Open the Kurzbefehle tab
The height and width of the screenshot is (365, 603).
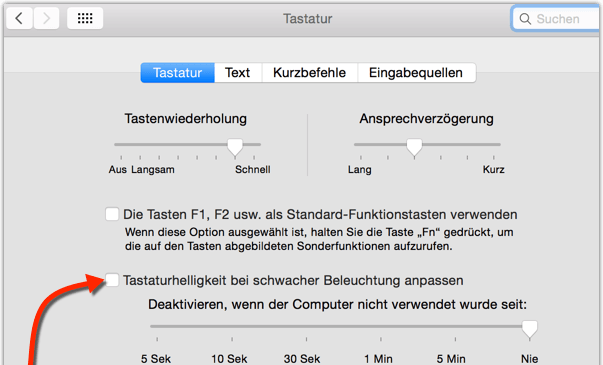310,73
